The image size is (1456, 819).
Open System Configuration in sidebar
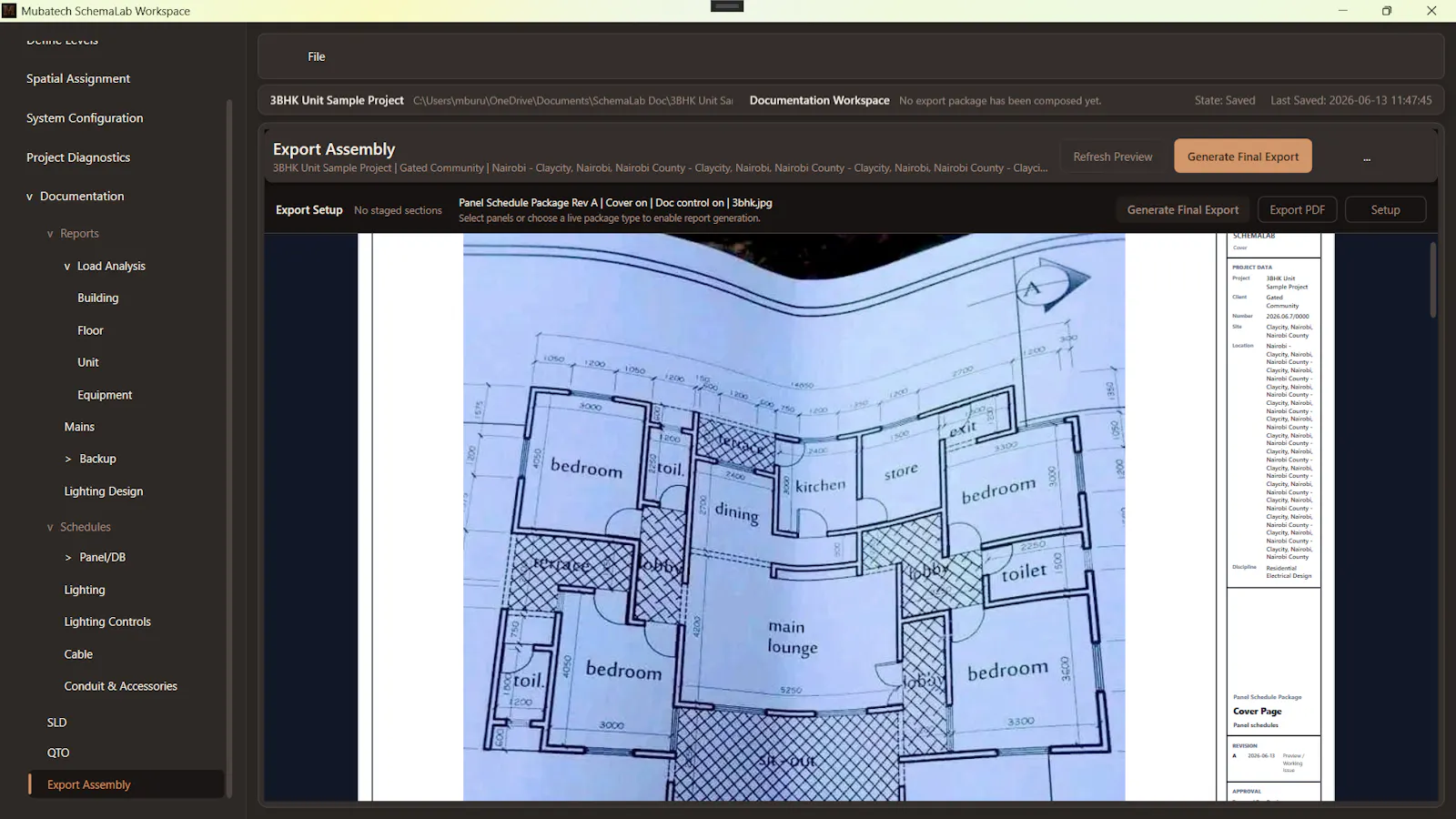click(85, 118)
